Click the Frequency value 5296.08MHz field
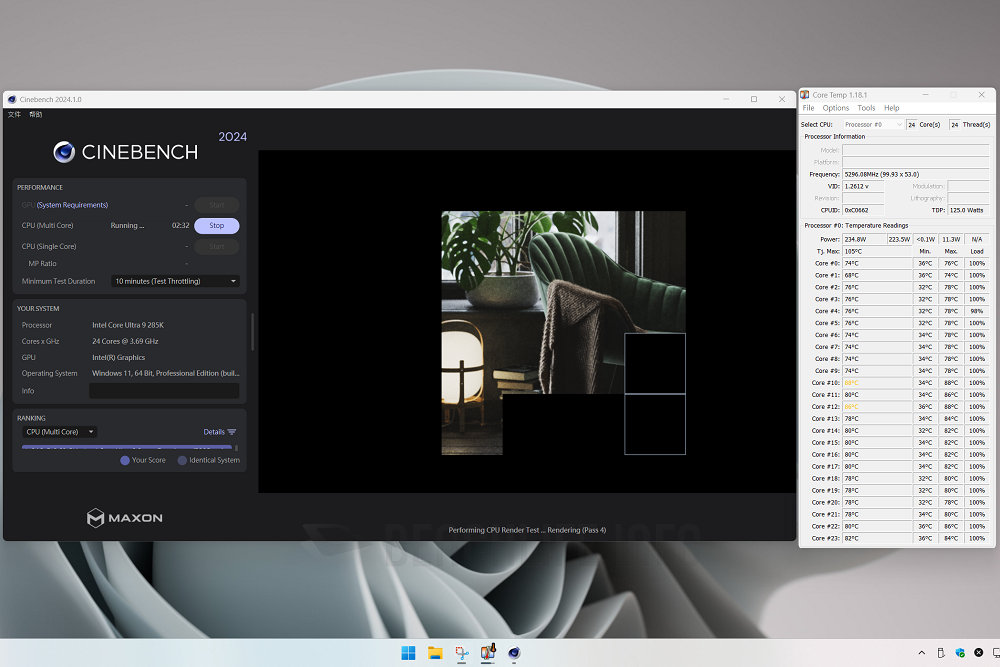 click(916, 174)
